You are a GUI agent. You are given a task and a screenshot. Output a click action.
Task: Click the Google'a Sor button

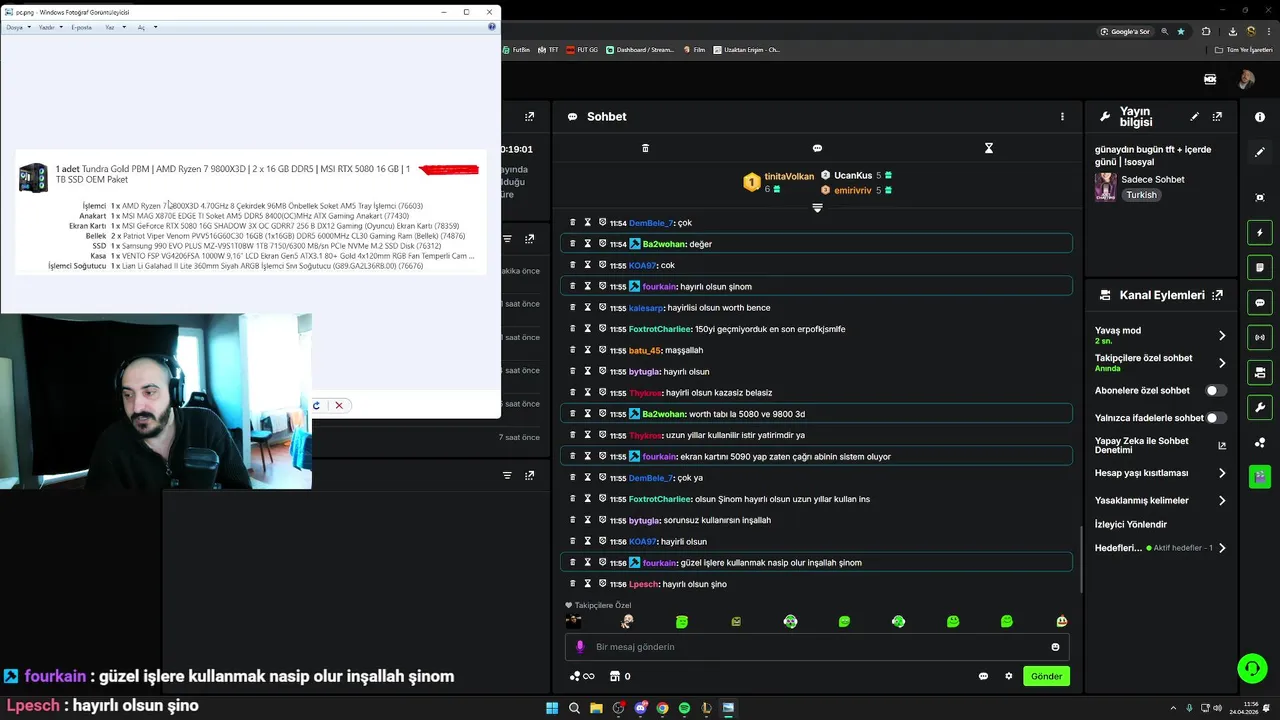click(x=1125, y=31)
